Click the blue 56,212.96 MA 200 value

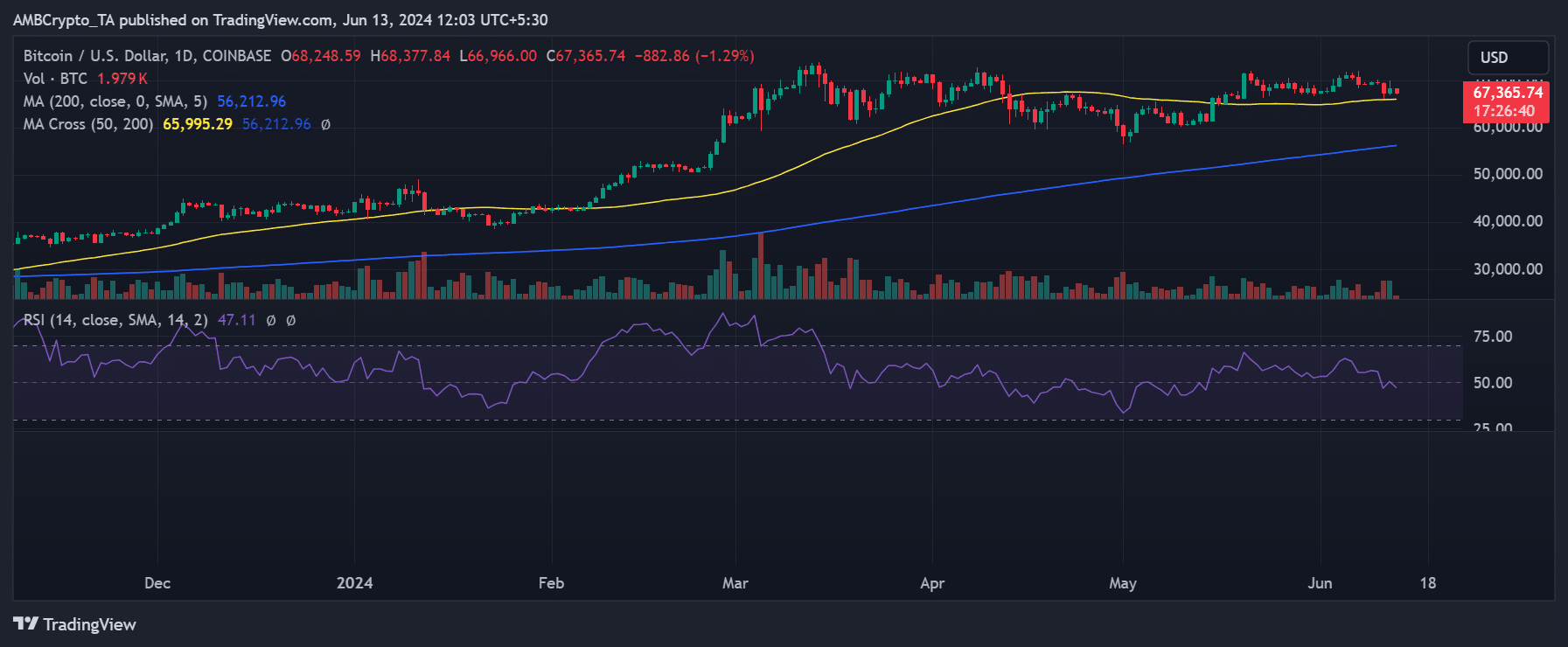(x=252, y=101)
